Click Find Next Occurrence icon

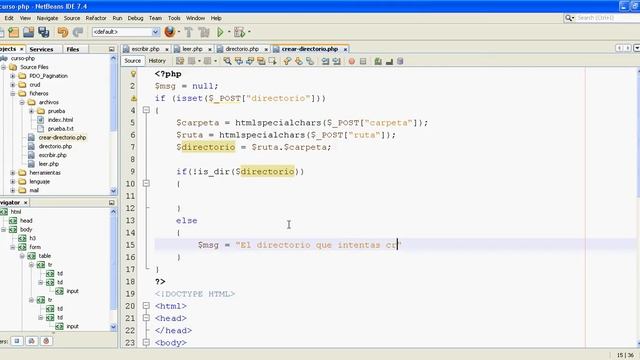[x=250, y=61]
